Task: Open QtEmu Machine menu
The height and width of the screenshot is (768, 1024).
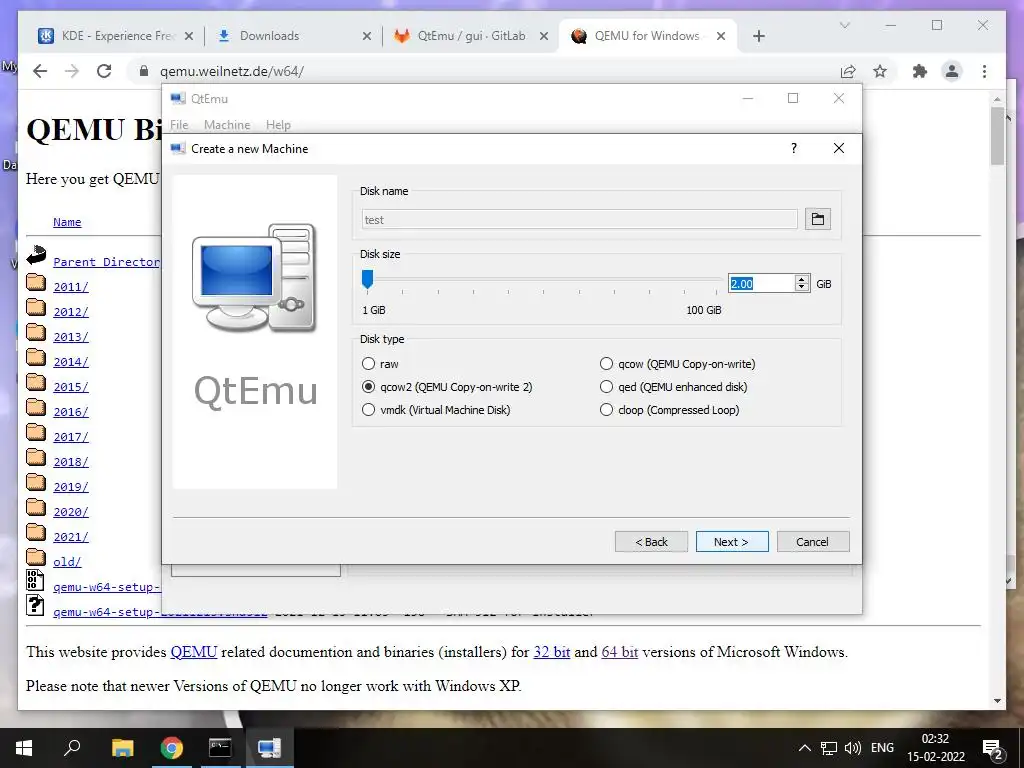Action: coord(227,125)
